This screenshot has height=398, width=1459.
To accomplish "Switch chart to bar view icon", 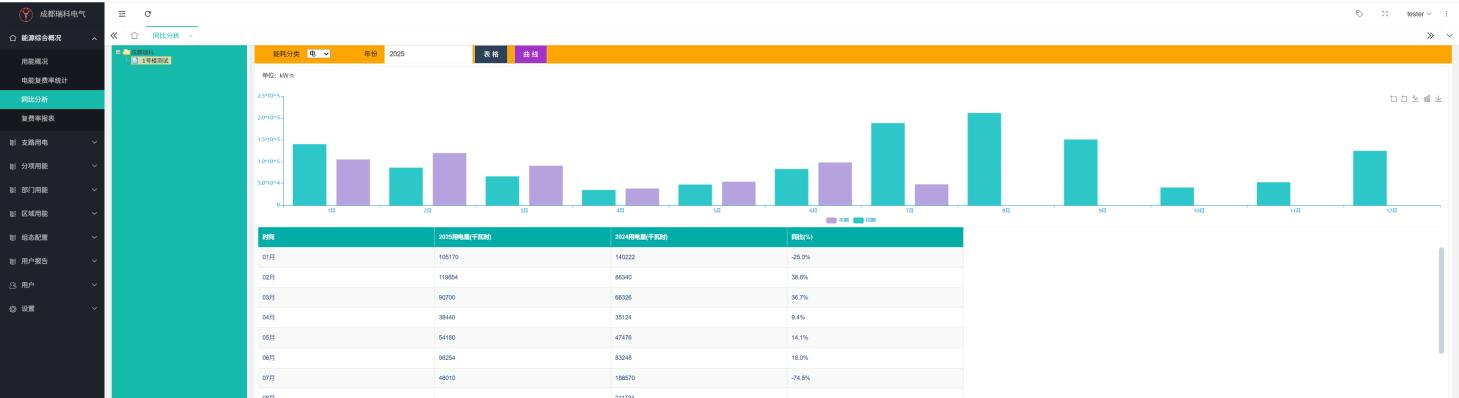I will point(1427,98).
